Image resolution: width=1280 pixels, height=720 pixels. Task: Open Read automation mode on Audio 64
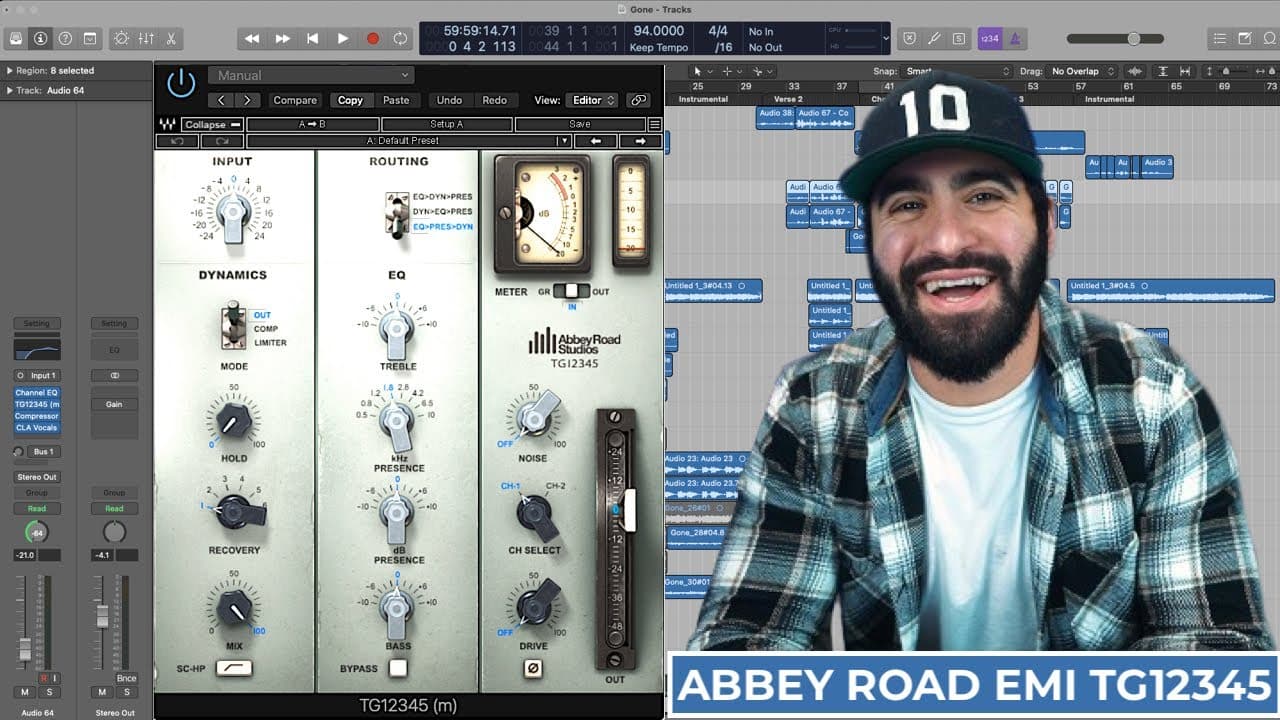pos(37,508)
